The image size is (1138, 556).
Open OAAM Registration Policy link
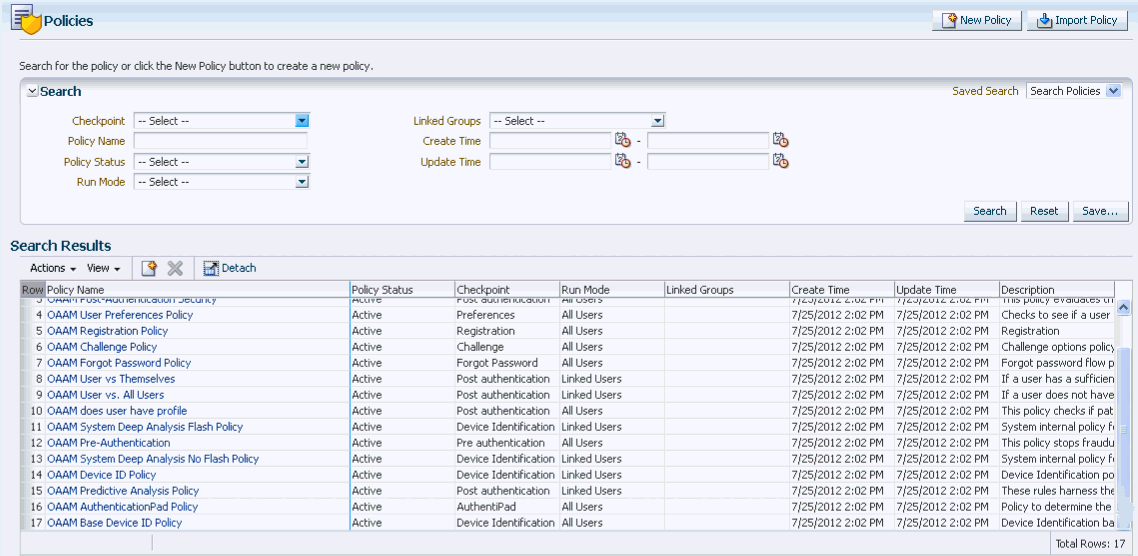(x=107, y=331)
